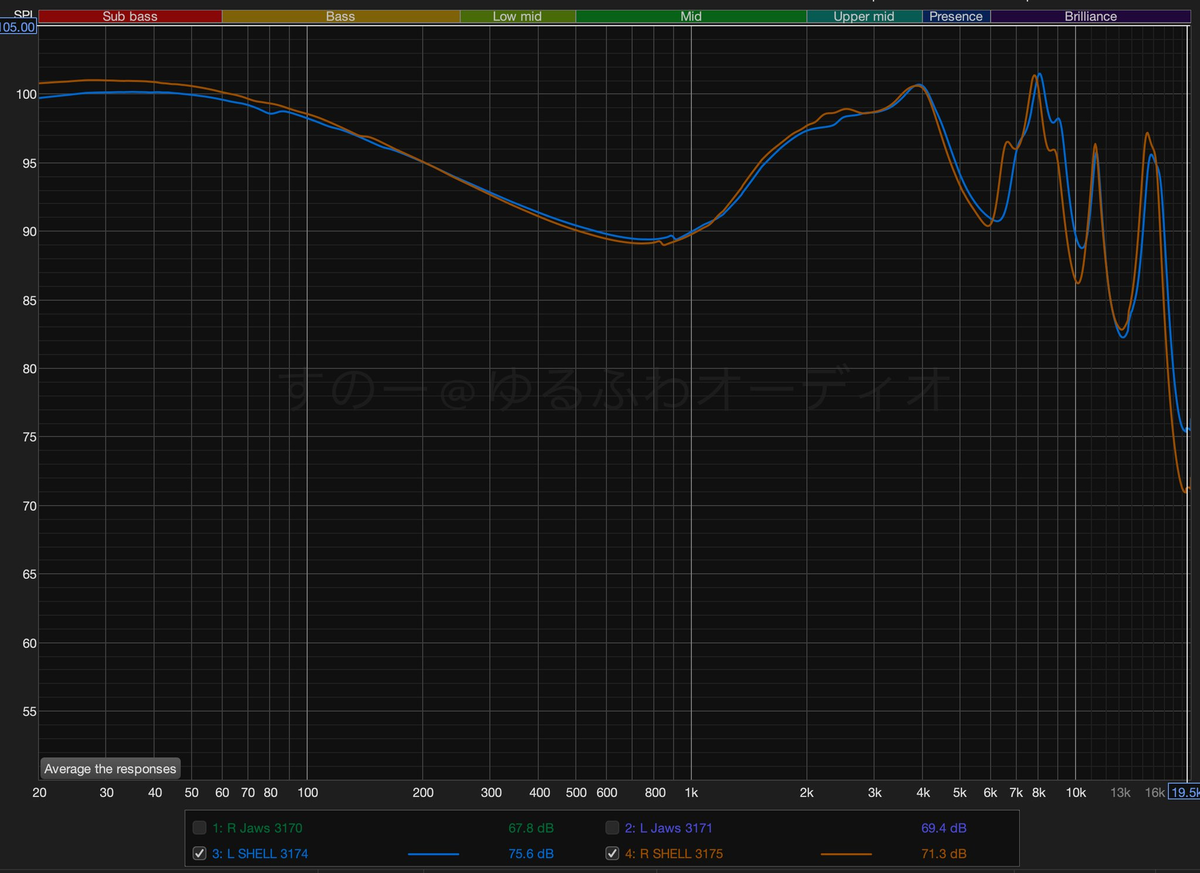Click the 67.8 dB readout value

531,828
